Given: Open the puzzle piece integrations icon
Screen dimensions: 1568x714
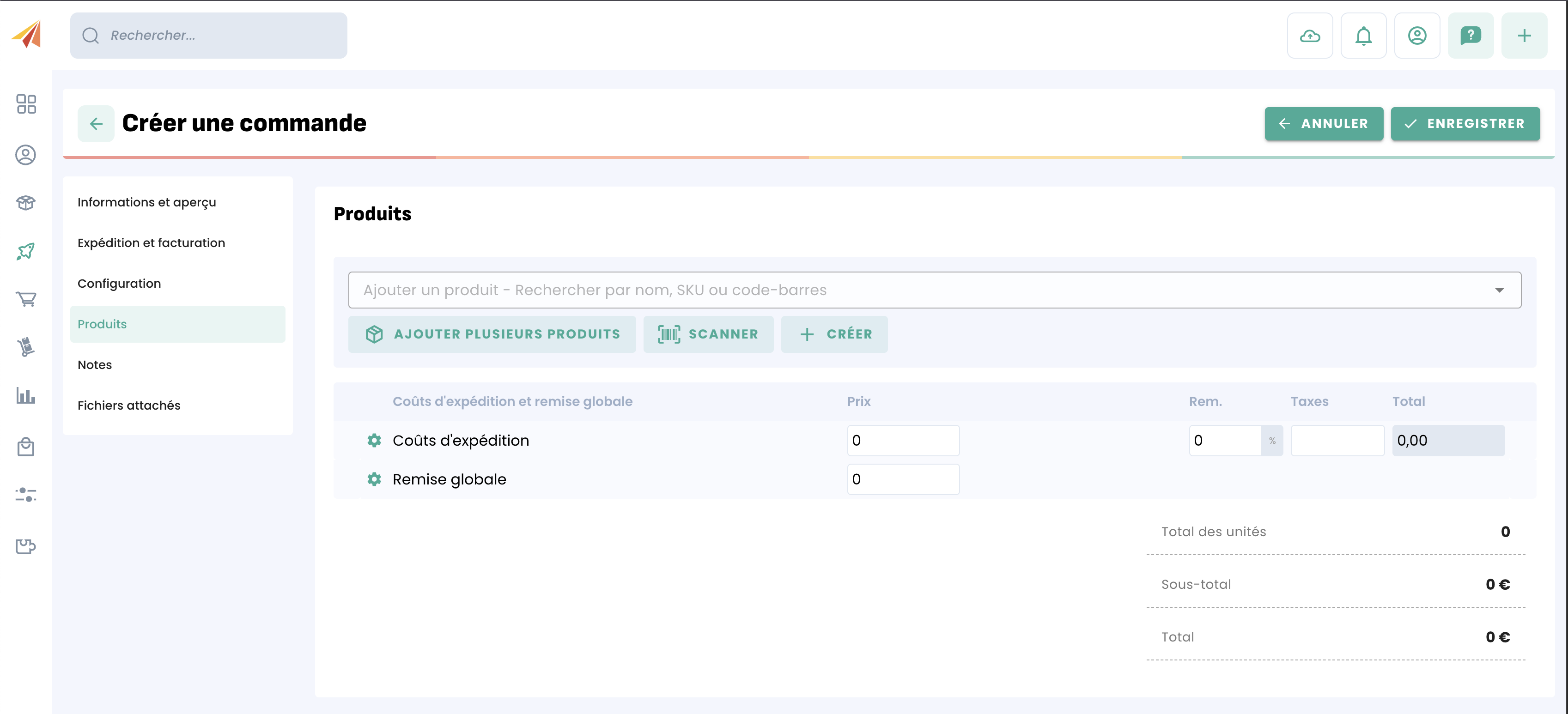Looking at the screenshot, I should click(x=25, y=546).
